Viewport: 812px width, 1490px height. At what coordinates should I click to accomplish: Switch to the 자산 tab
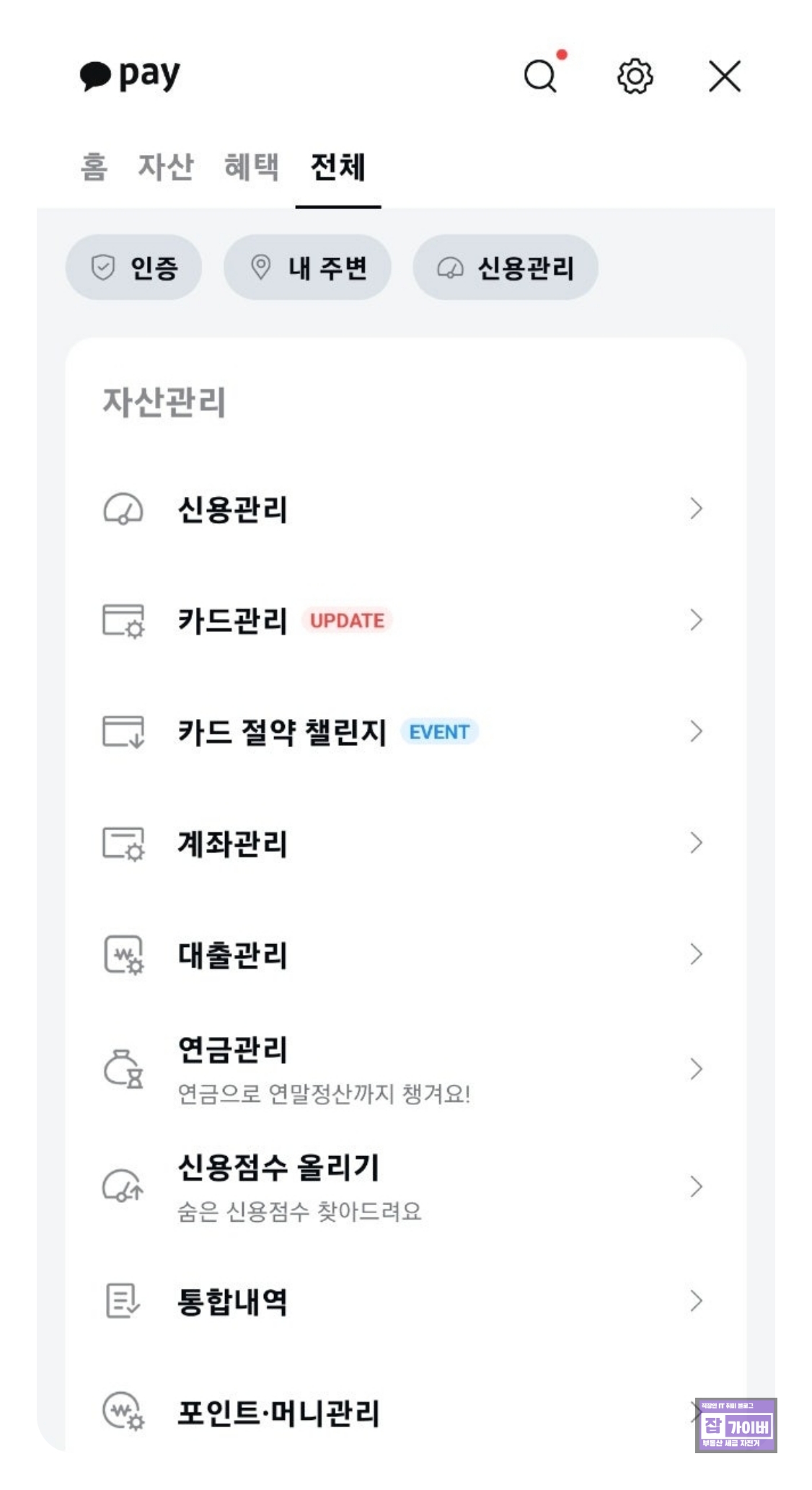166,167
